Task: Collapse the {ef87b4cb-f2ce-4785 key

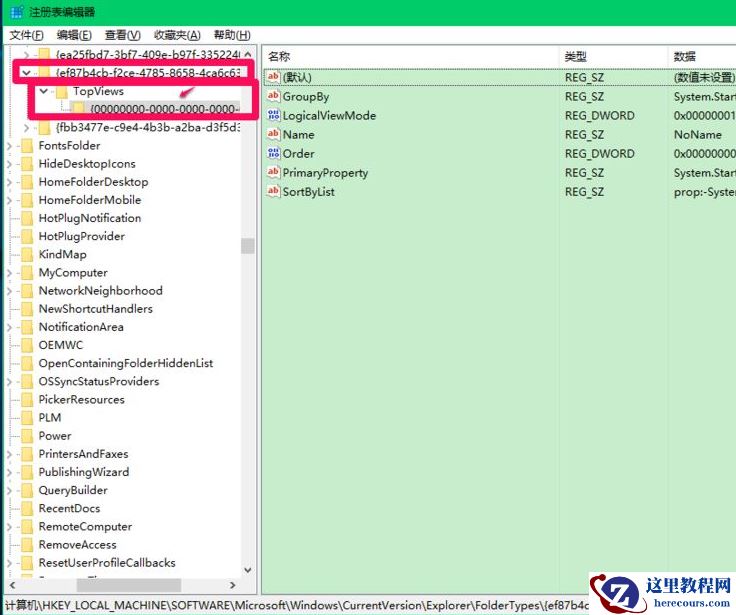Action: pyautogui.click(x=26, y=73)
